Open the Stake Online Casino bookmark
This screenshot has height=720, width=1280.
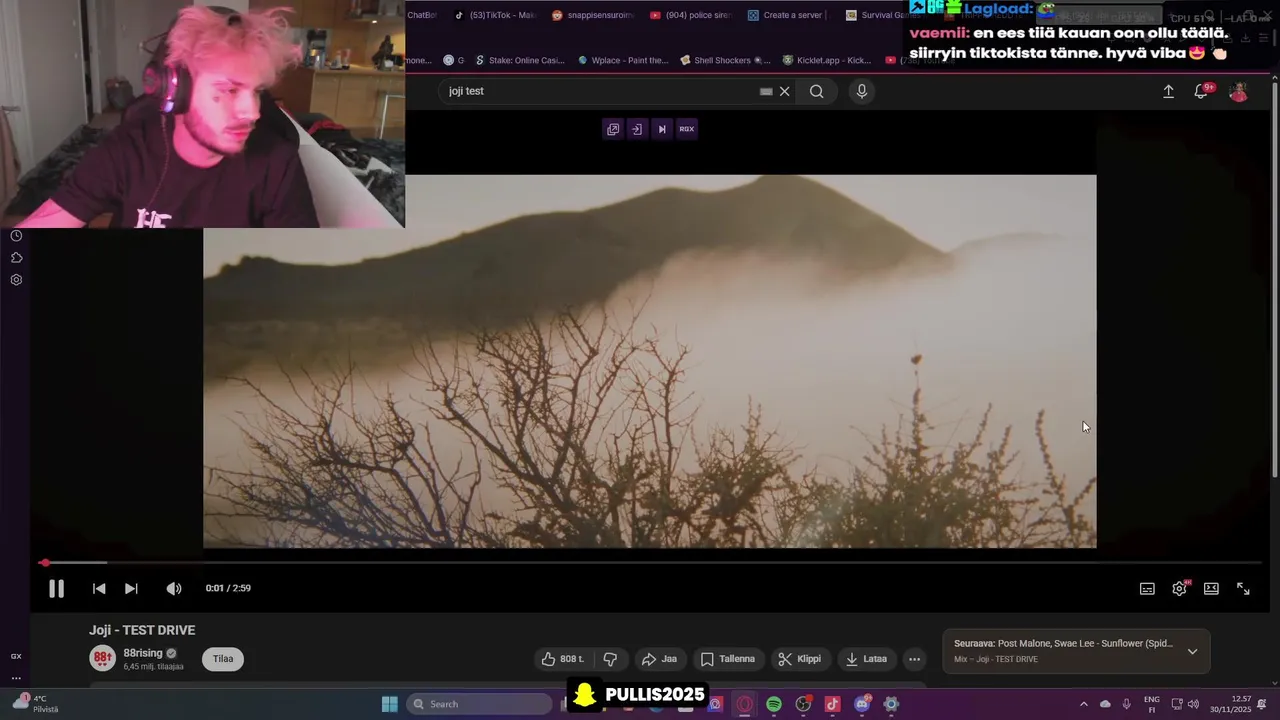point(520,60)
